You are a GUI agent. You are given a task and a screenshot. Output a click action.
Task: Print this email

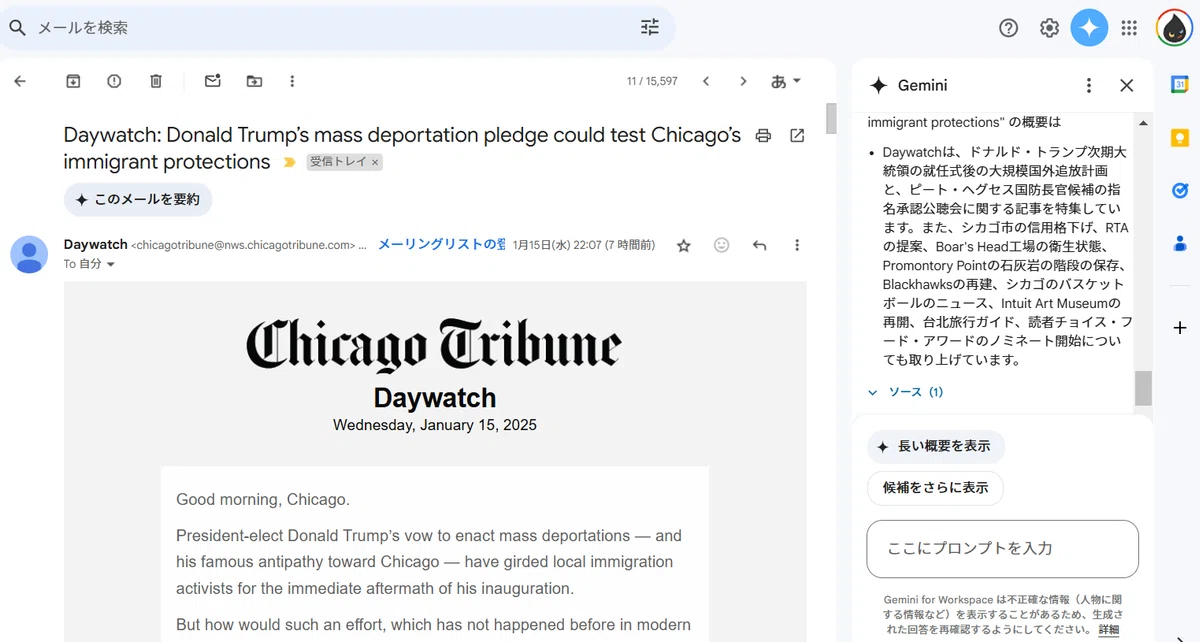click(763, 135)
